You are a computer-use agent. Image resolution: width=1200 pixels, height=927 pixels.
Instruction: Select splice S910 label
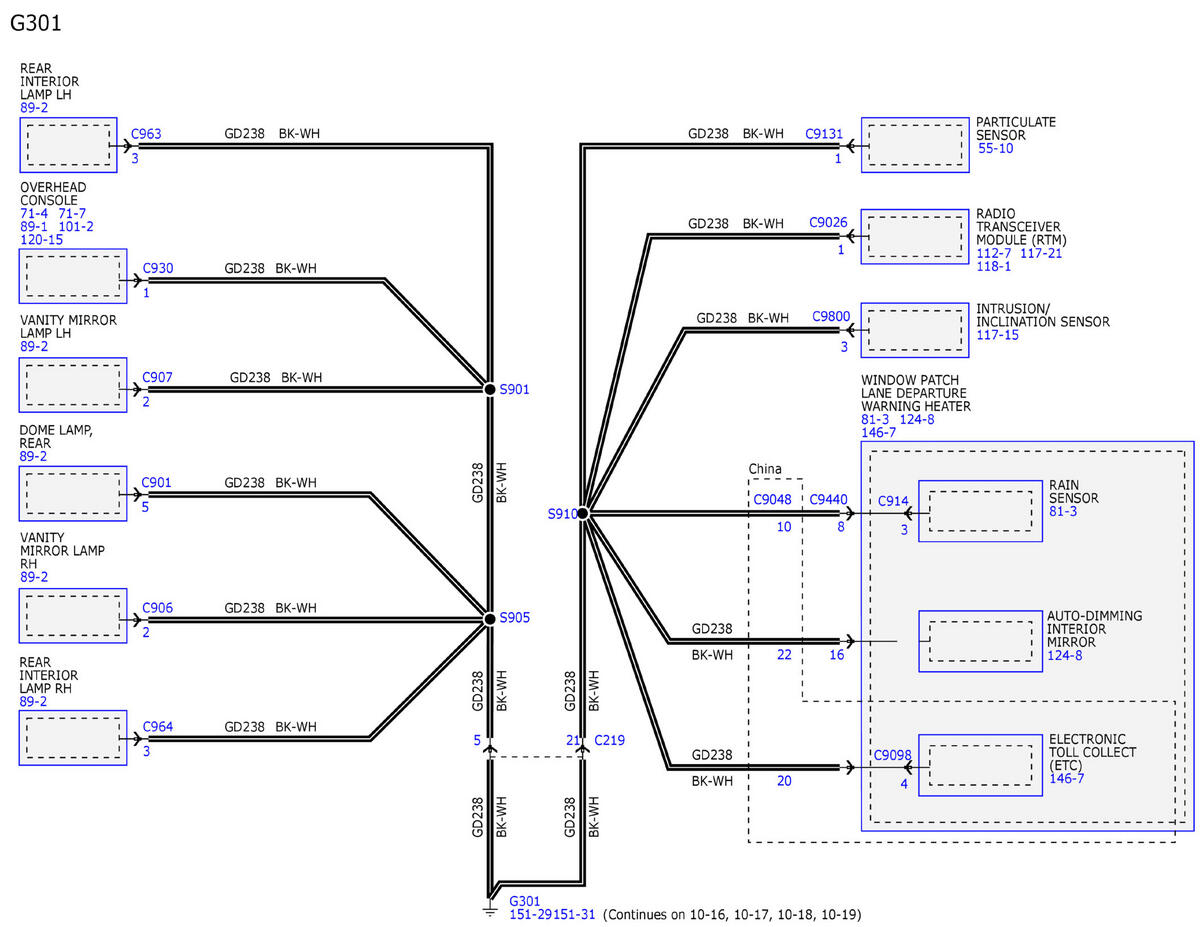[563, 513]
